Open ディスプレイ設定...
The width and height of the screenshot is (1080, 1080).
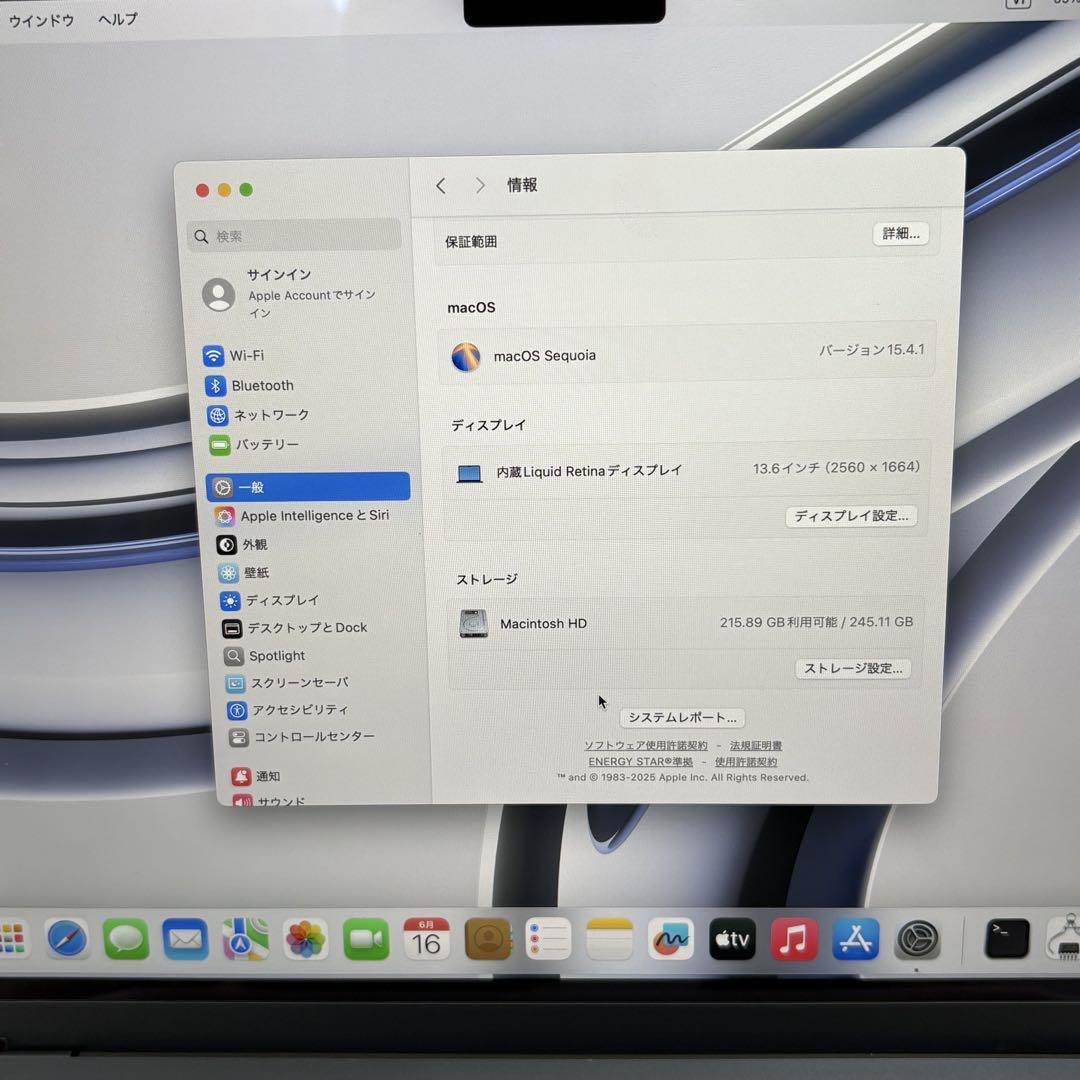[851, 516]
